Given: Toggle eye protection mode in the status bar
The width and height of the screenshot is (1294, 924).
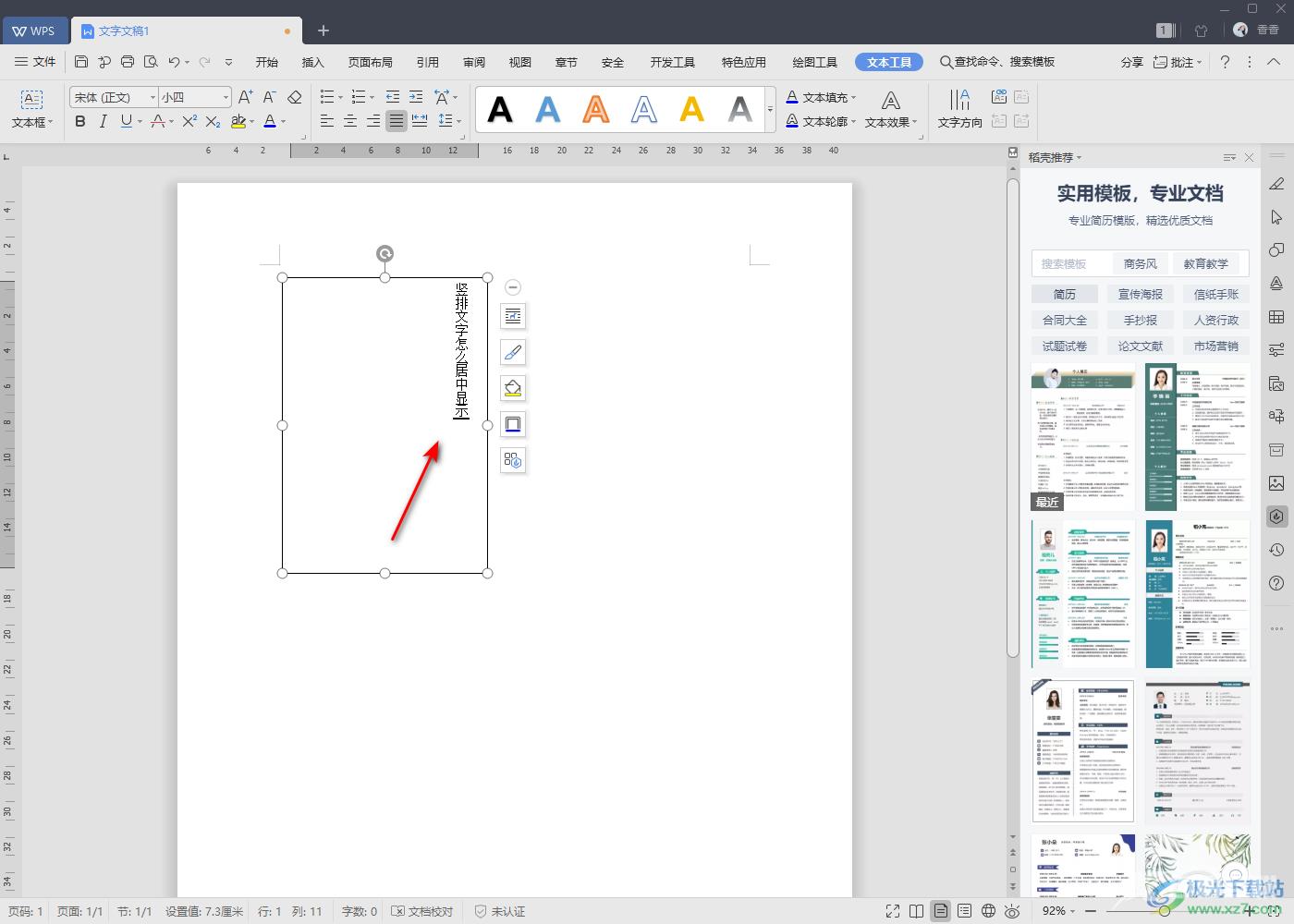Looking at the screenshot, I should 1012,911.
